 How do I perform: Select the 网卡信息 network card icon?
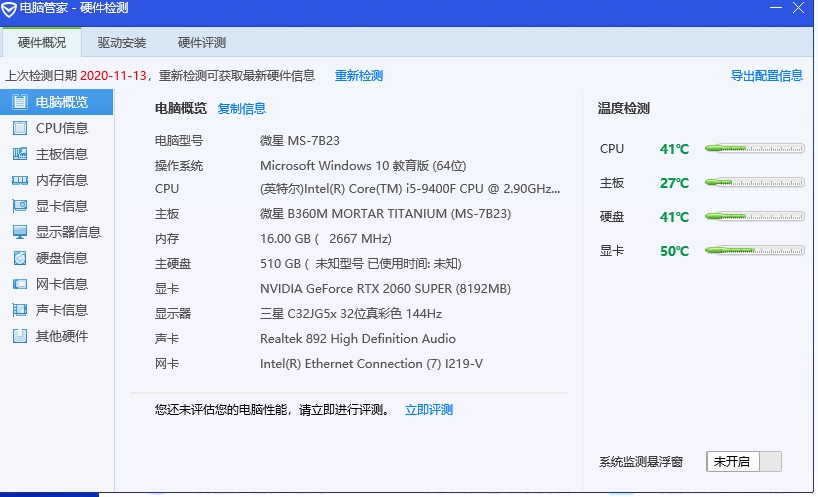point(19,284)
